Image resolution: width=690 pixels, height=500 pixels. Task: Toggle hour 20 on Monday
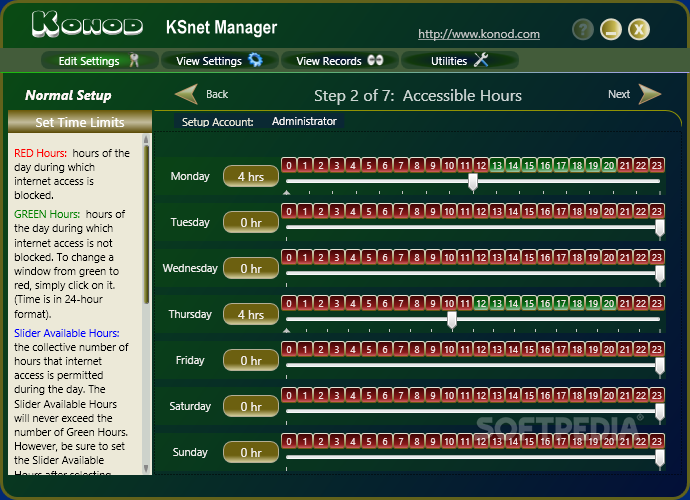[609, 165]
